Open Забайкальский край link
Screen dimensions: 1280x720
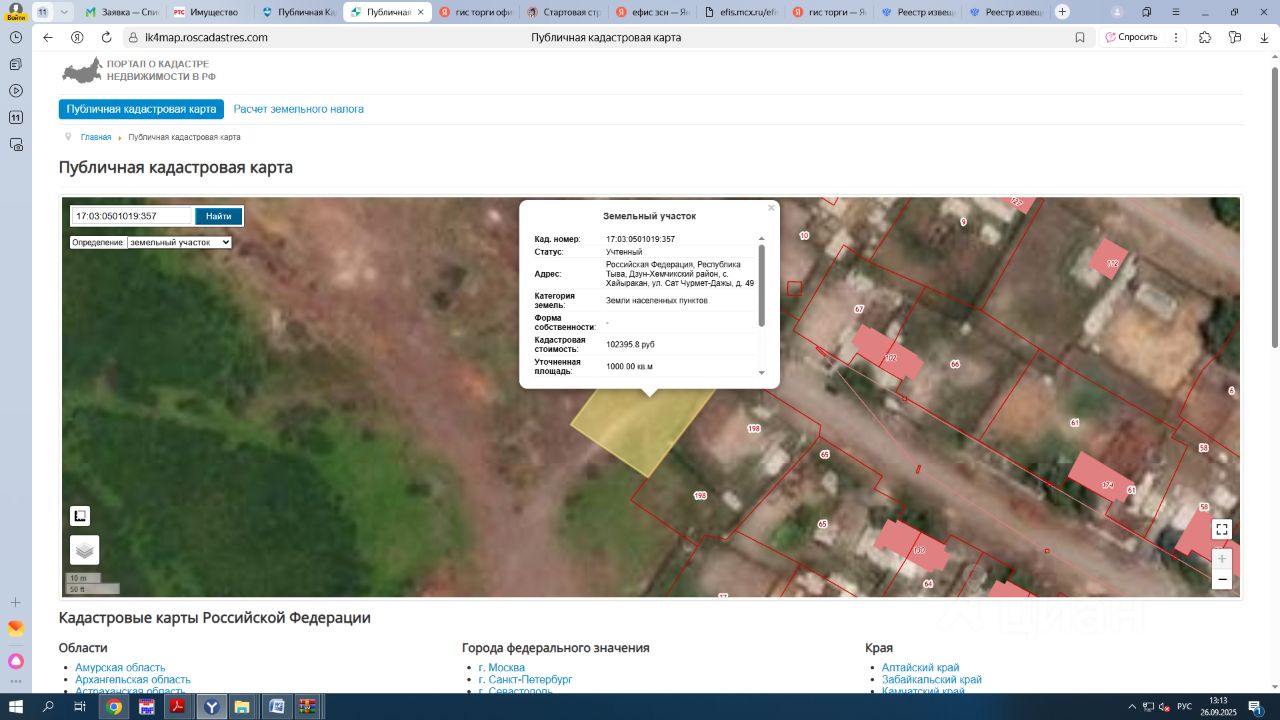coord(932,679)
